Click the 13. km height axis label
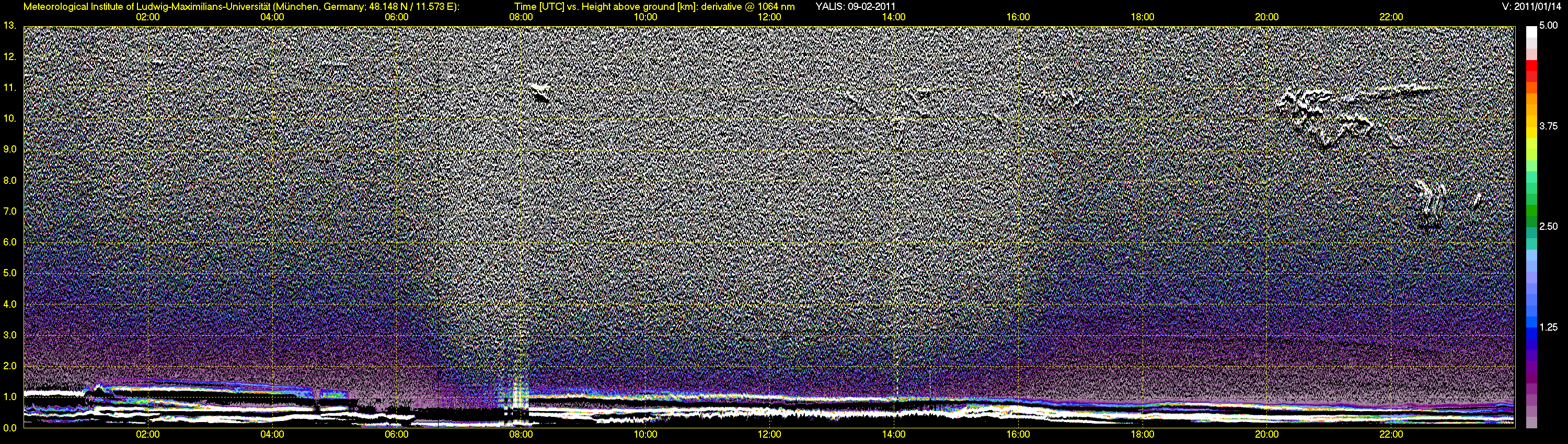The image size is (1568, 444). pyautogui.click(x=10, y=26)
